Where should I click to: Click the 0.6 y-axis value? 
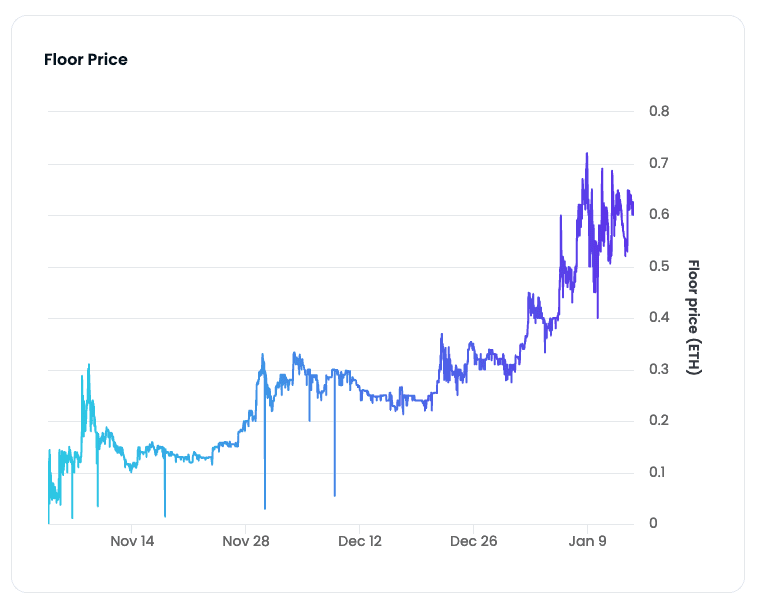[659, 214]
